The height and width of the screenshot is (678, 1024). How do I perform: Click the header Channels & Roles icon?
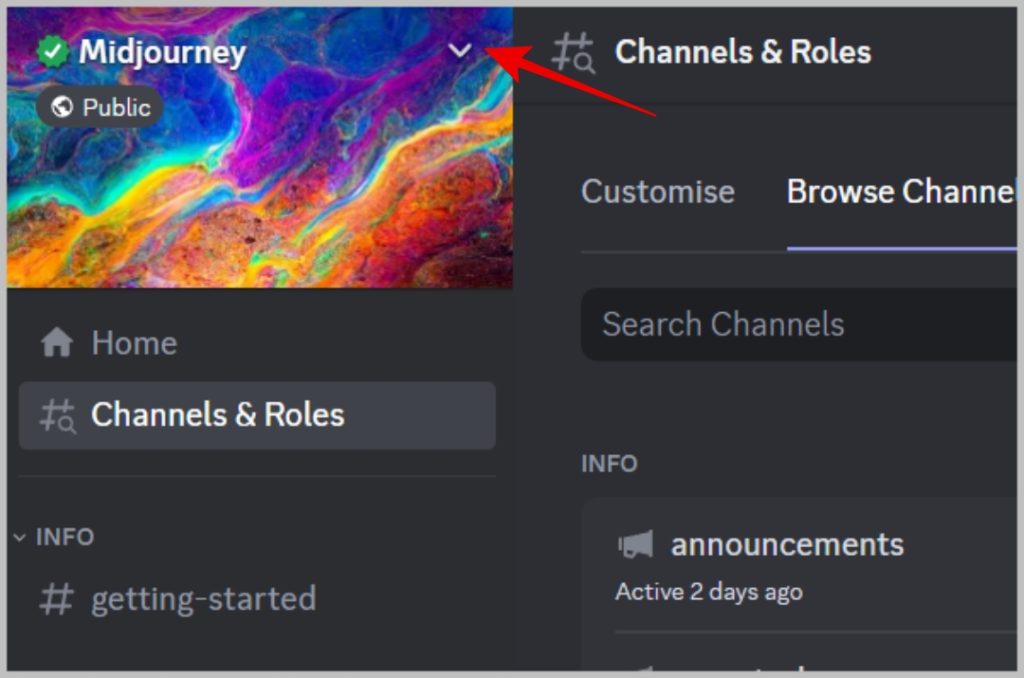coord(574,52)
